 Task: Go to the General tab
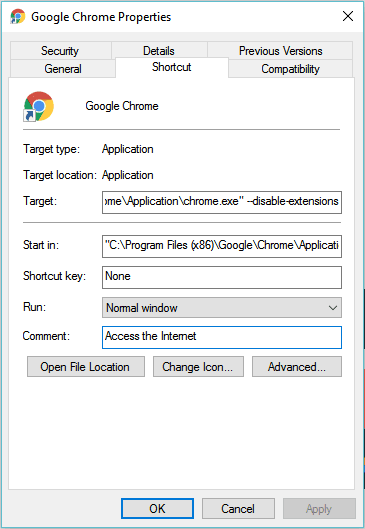pos(63,69)
